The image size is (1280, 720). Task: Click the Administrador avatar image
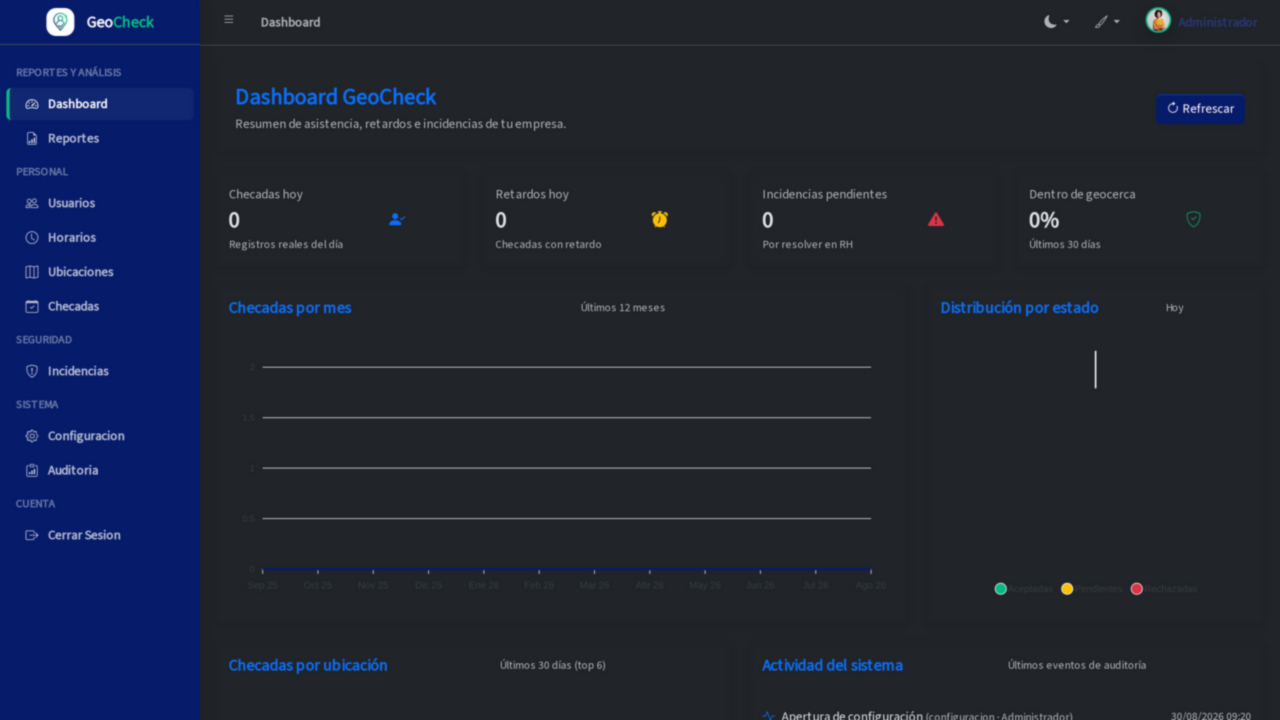1158,21
